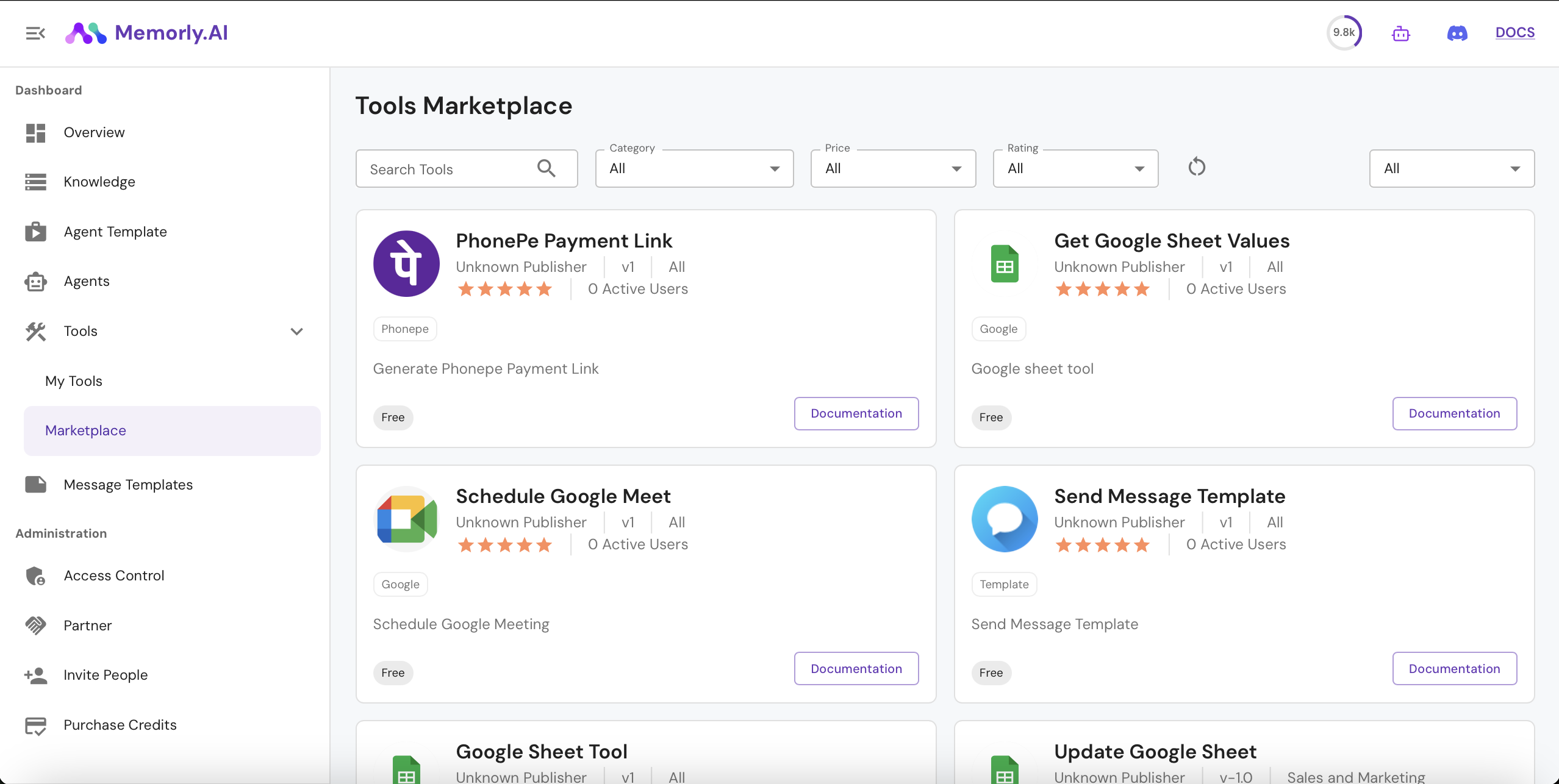Click Free badge on Send Message Template
1559x784 pixels.
click(991, 673)
